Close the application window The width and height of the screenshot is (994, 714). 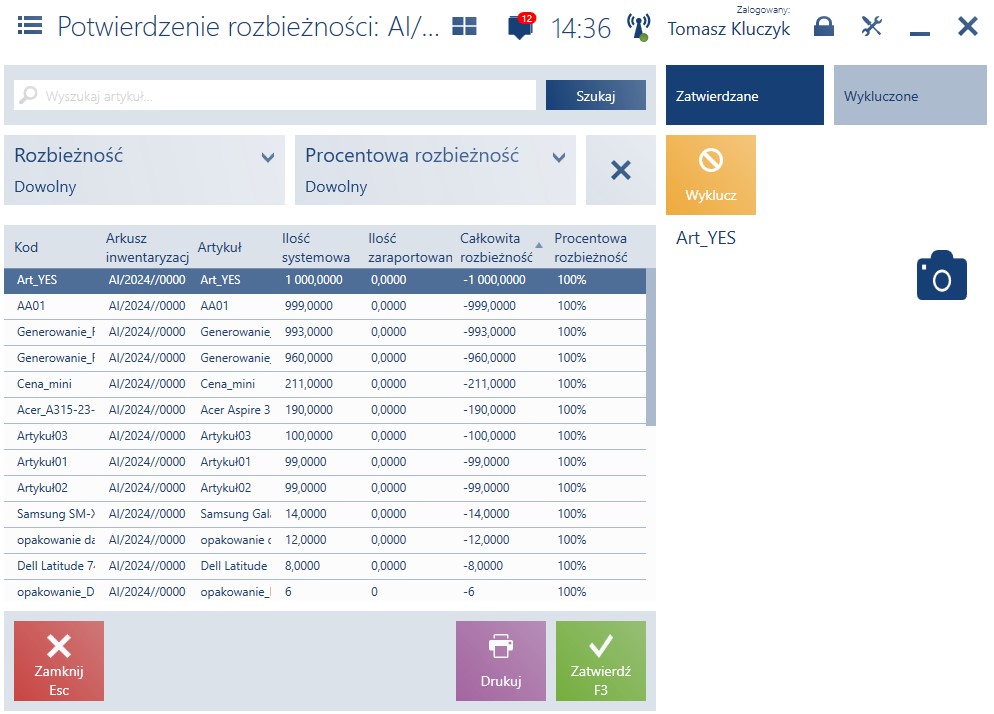(x=967, y=26)
